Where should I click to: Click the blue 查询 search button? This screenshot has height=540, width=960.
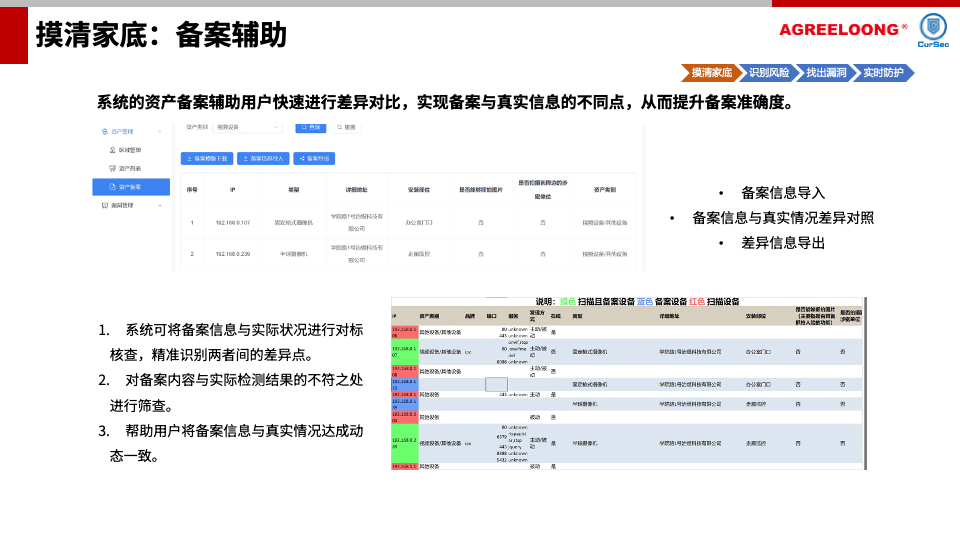point(310,127)
